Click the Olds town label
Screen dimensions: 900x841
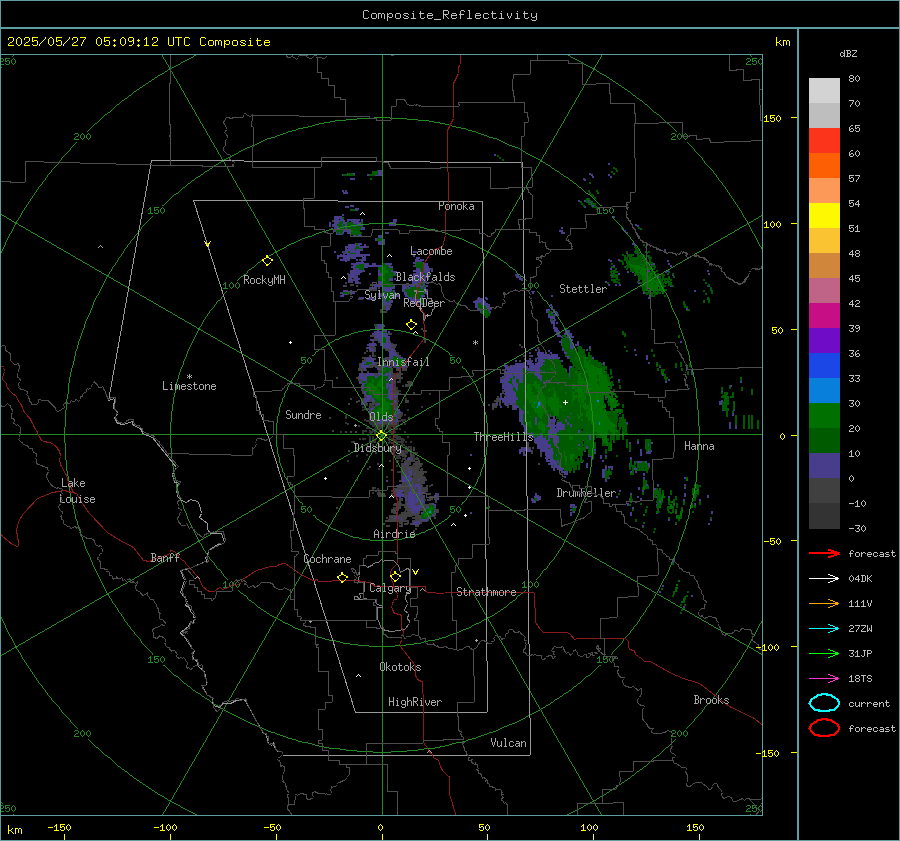[x=381, y=417]
